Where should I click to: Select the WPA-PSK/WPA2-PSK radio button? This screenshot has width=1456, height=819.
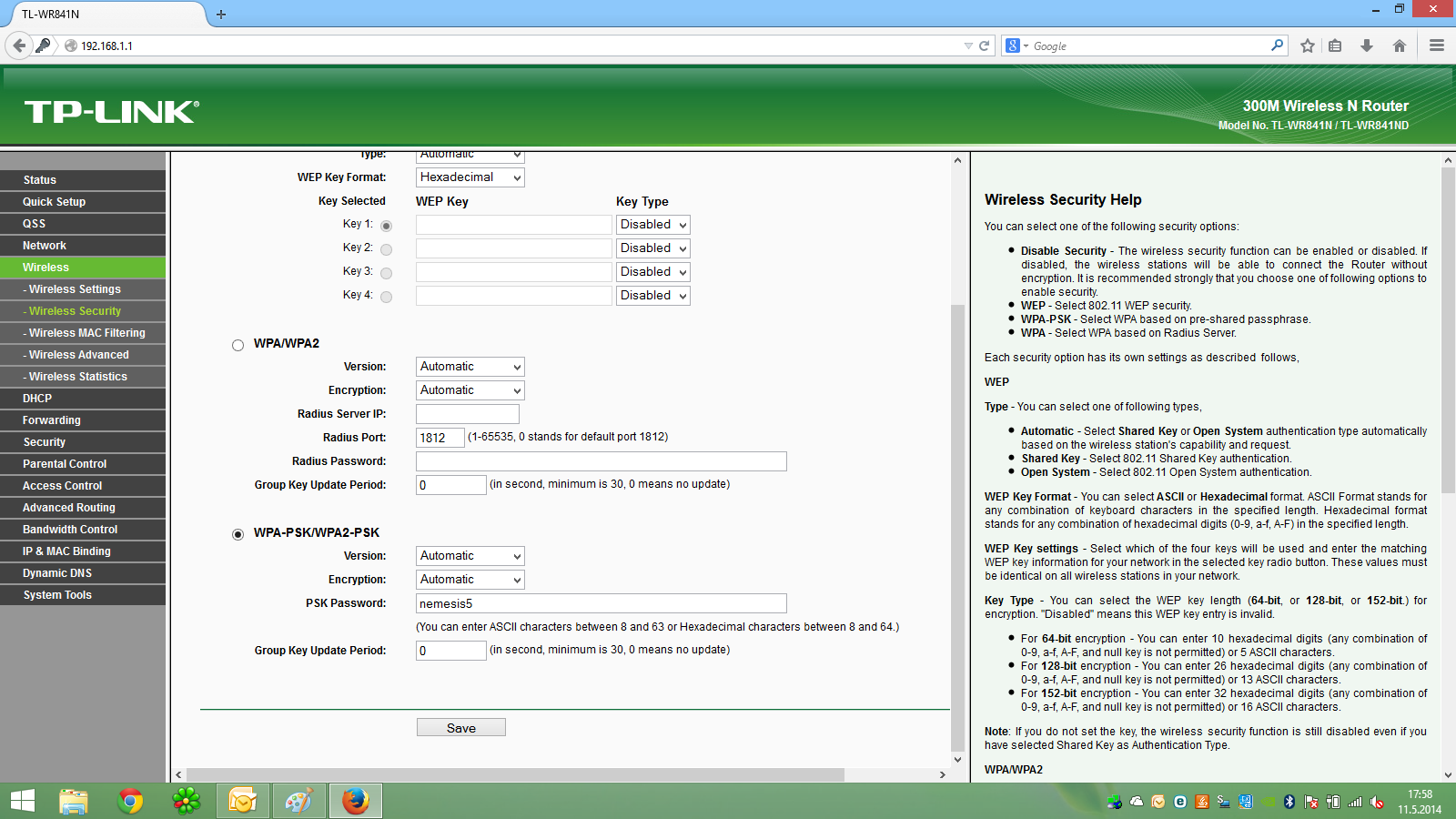[x=238, y=534]
